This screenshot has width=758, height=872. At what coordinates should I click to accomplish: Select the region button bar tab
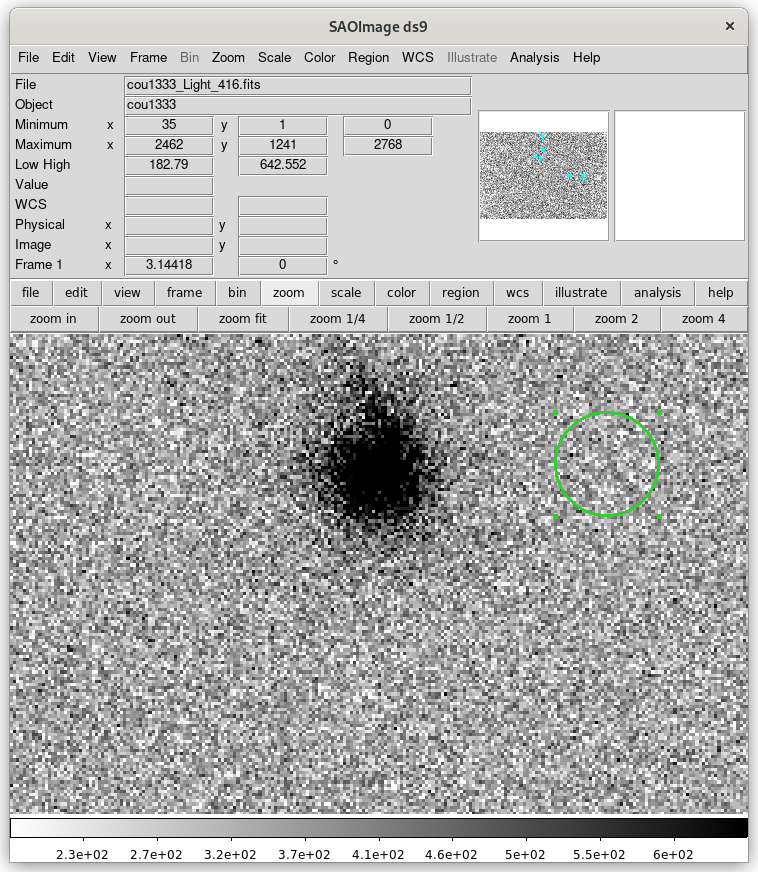pyautogui.click(x=460, y=293)
